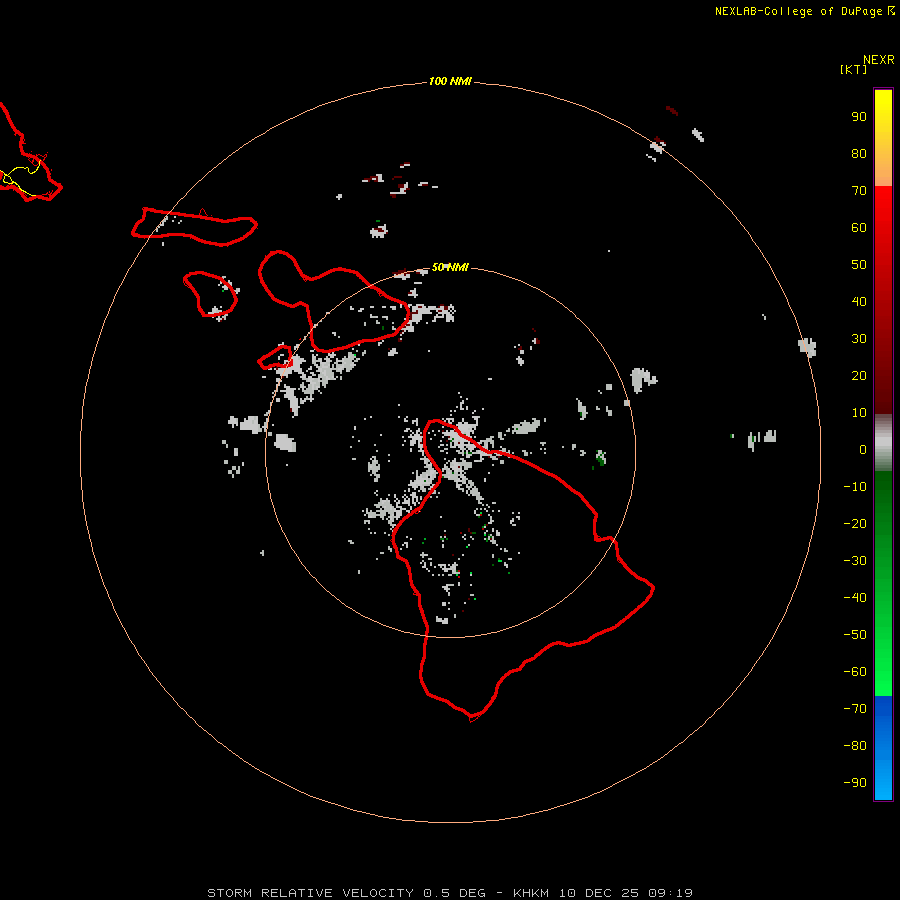Click the KT units label above color scale

point(853,69)
